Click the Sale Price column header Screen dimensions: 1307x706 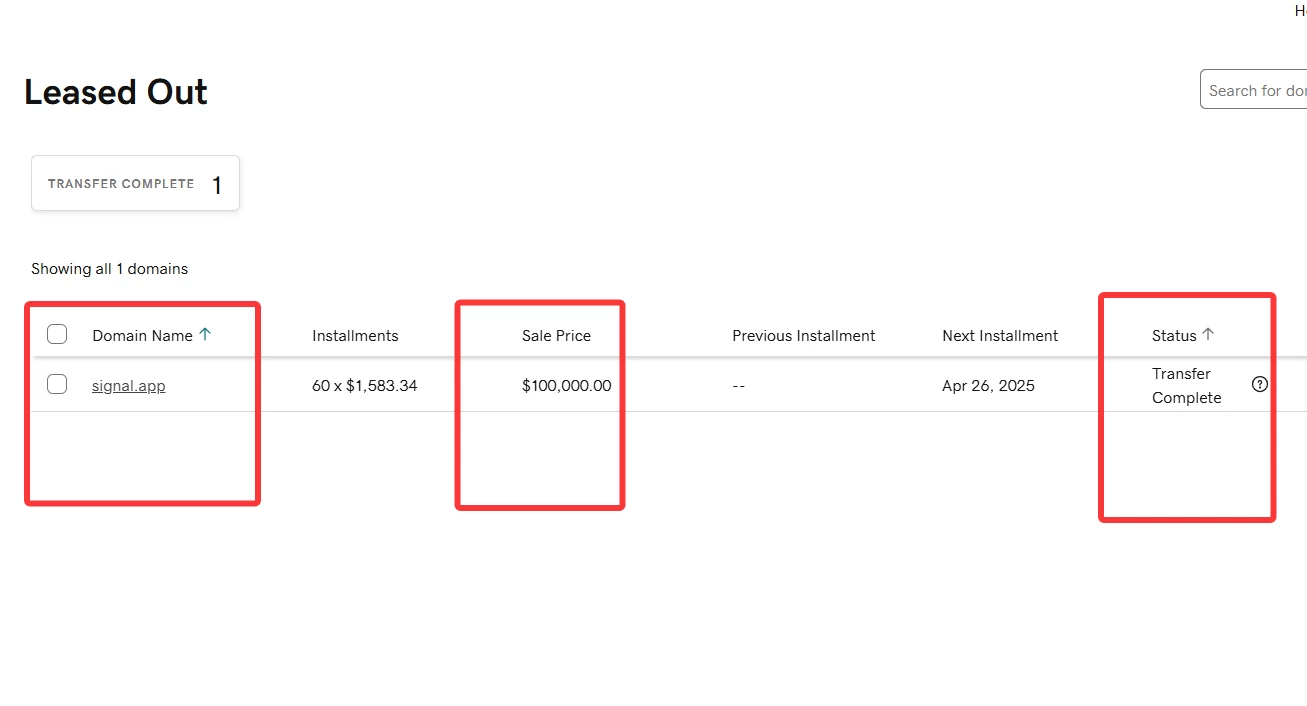coord(556,336)
